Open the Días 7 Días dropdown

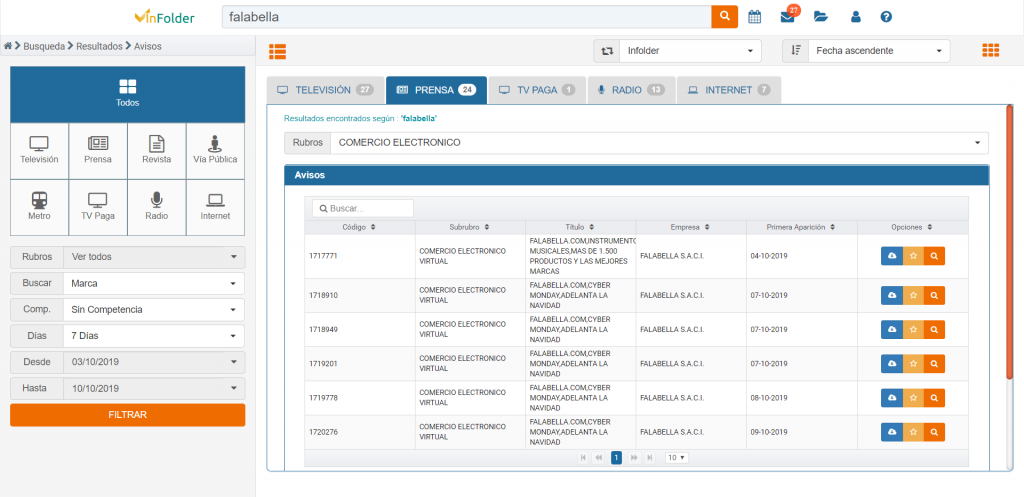coord(154,336)
